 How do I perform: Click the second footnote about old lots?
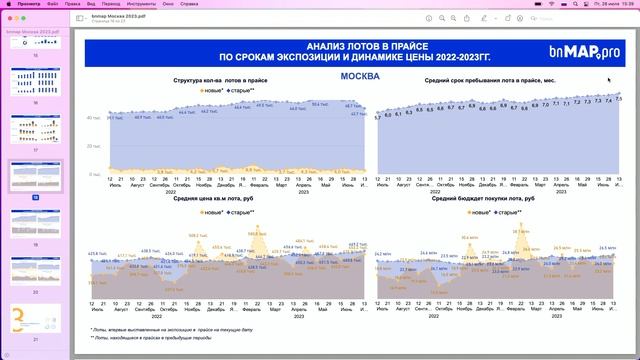point(151,338)
